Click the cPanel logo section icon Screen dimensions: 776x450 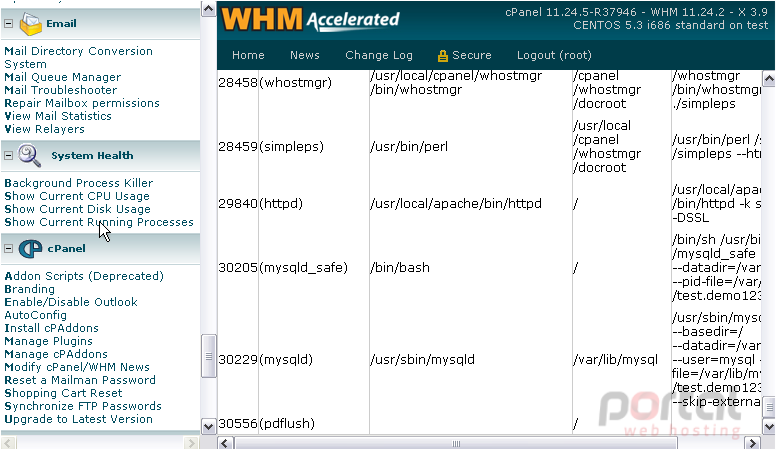tap(30, 249)
